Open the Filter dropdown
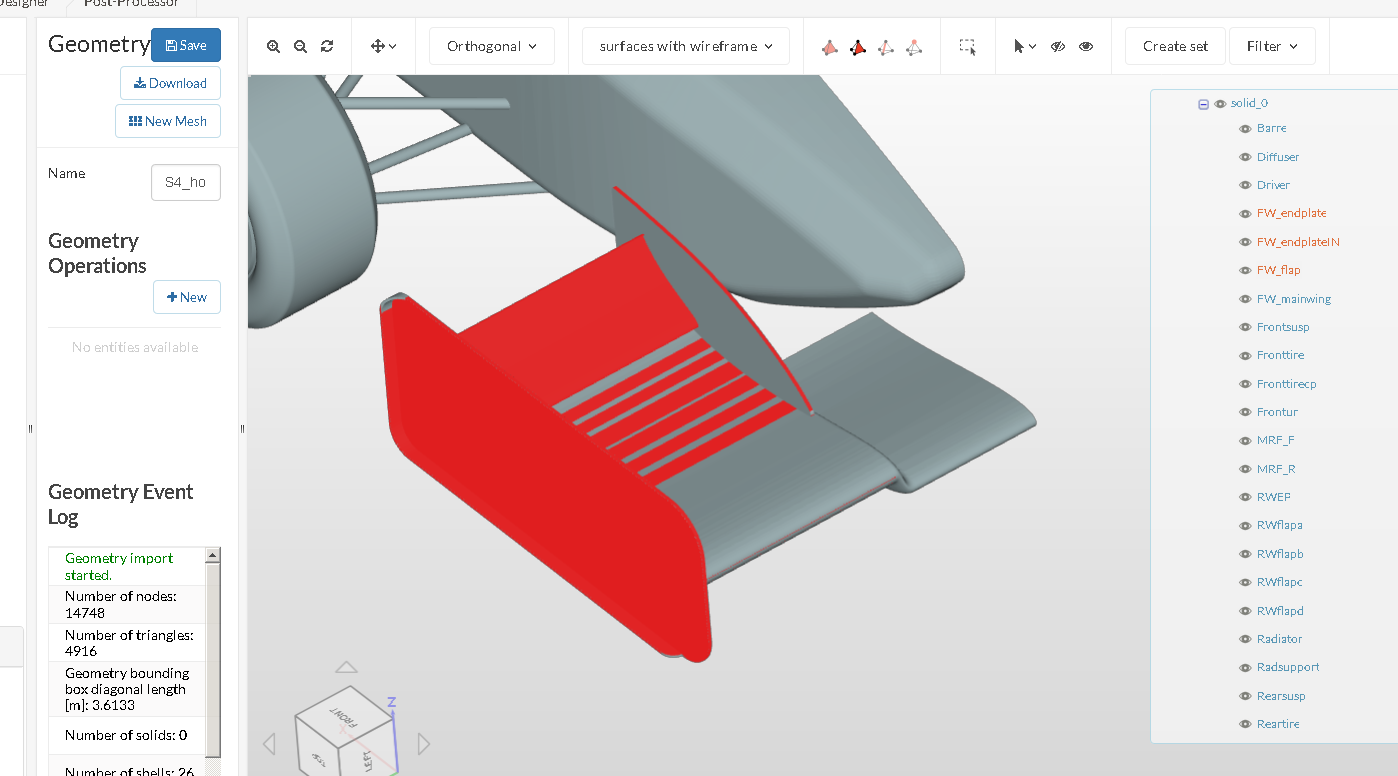 (1272, 46)
